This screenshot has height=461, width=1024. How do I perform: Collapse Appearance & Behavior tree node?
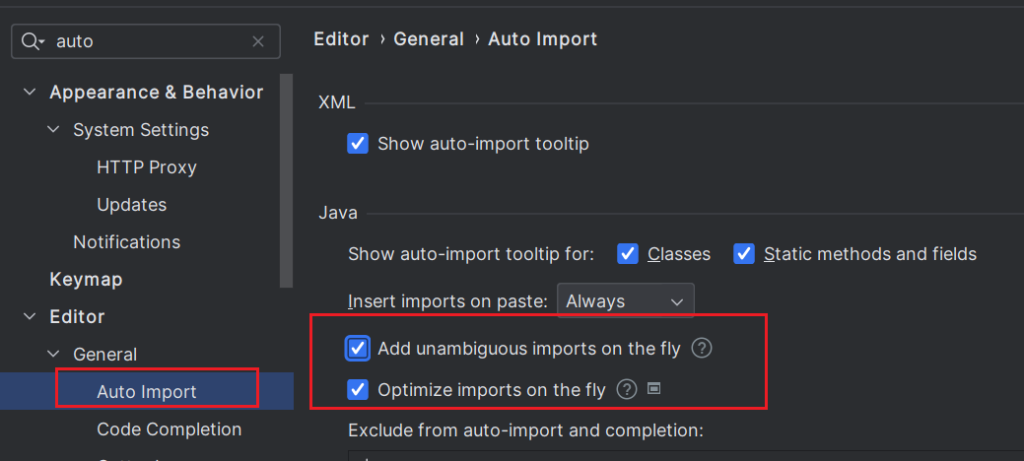click(x=28, y=92)
